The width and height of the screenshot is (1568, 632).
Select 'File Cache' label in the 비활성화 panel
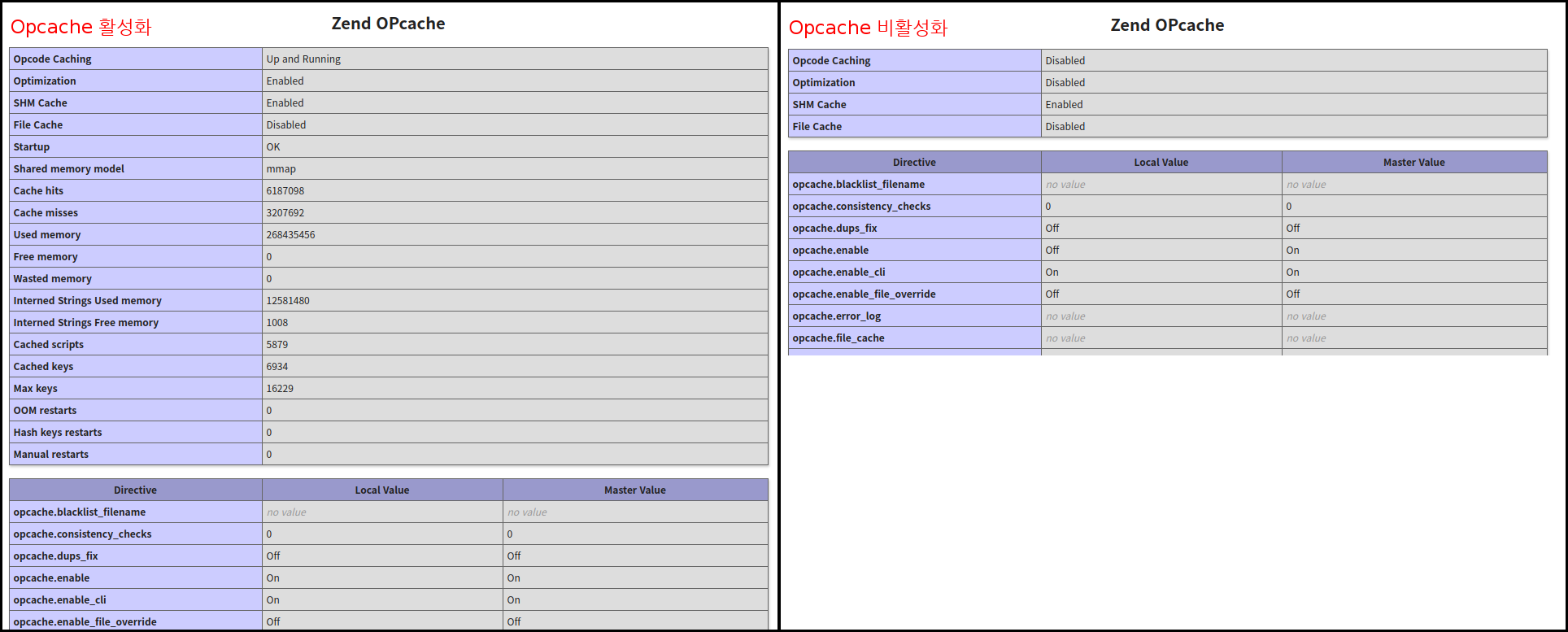pyautogui.click(x=817, y=126)
